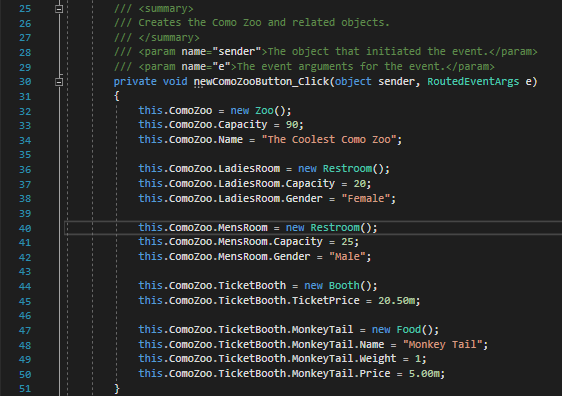Click the Restroom type on highlighted line 40
The height and width of the screenshot is (396, 562).
click(335, 228)
